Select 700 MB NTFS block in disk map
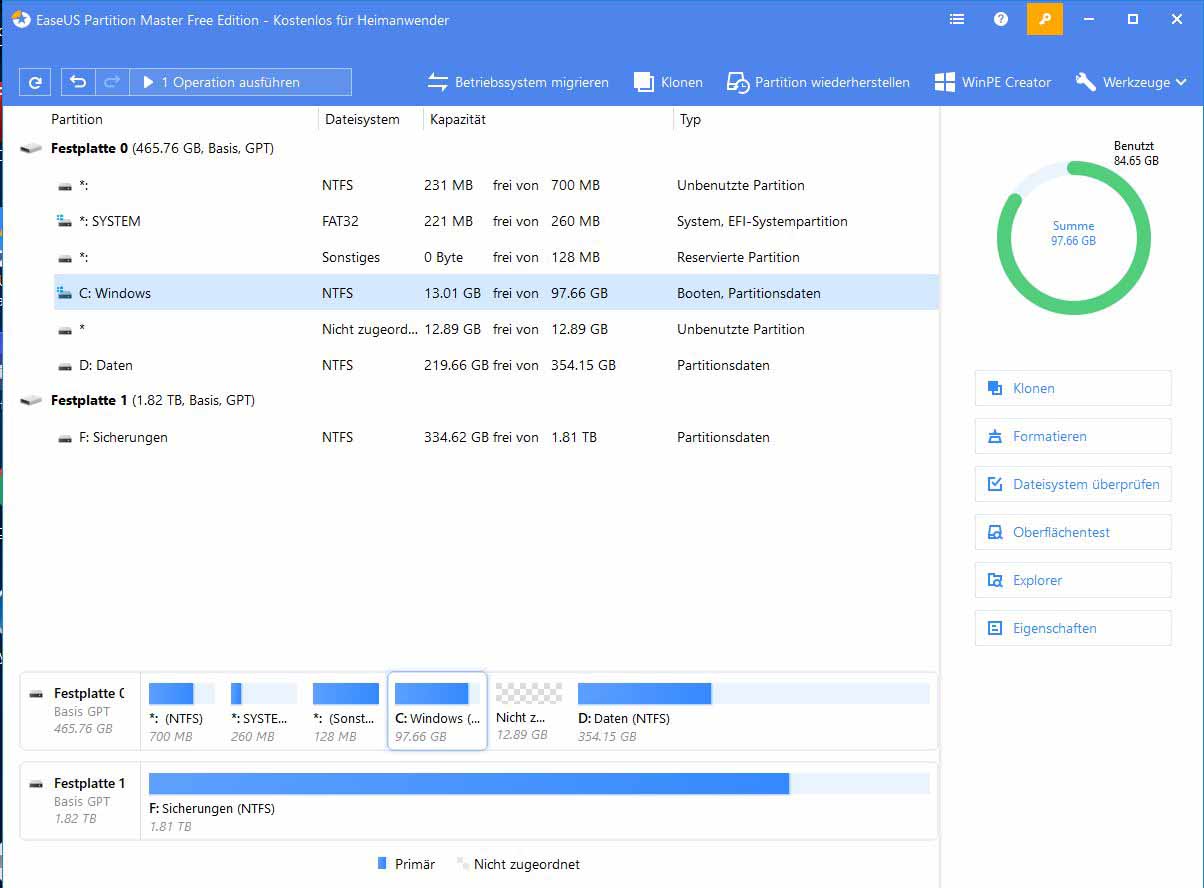This screenshot has width=1204, height=888. tap(181, 711)
